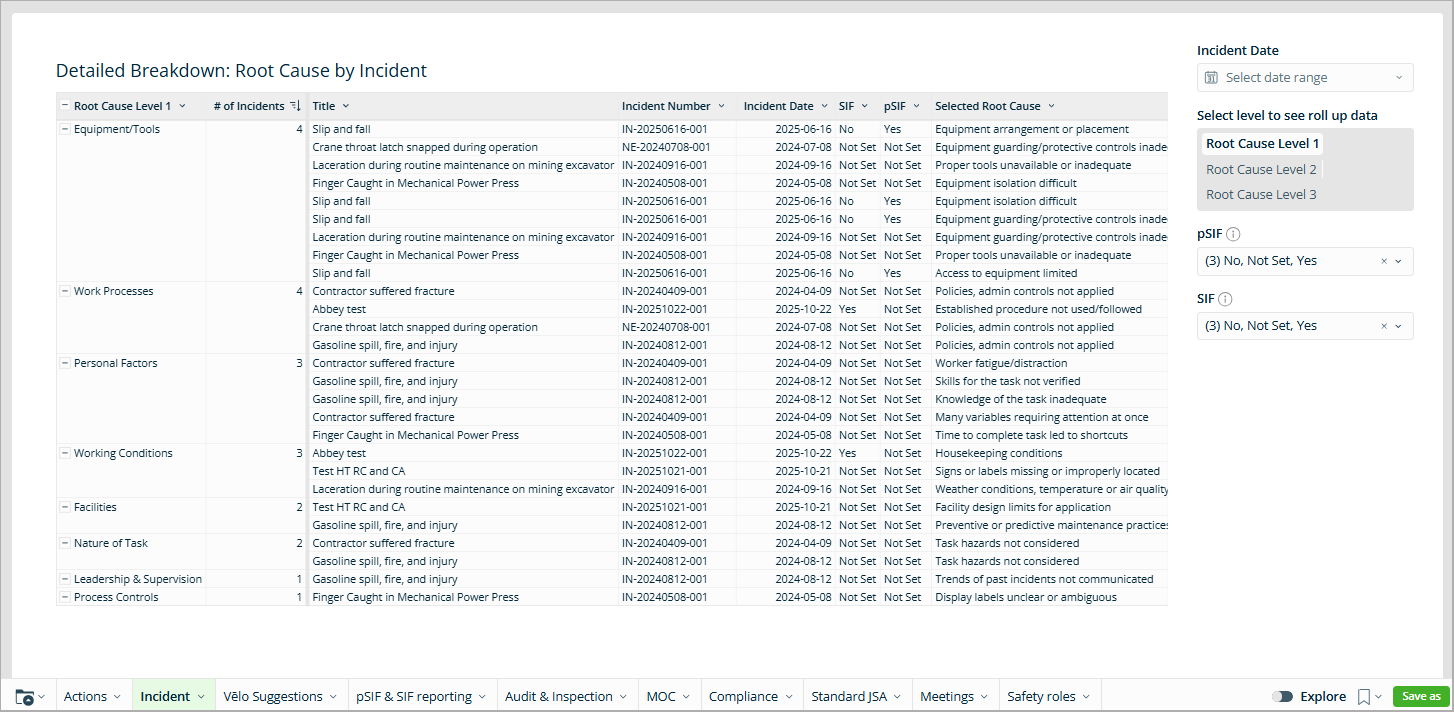
Task: Click the SIF info icon
Action: click(1225, 299)
